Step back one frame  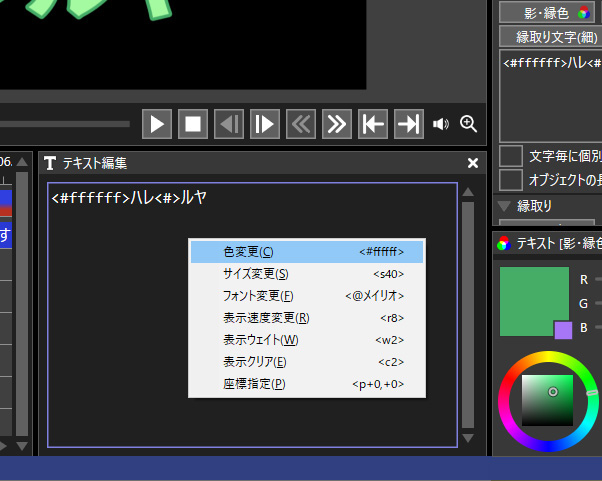(x=229, y=124)
